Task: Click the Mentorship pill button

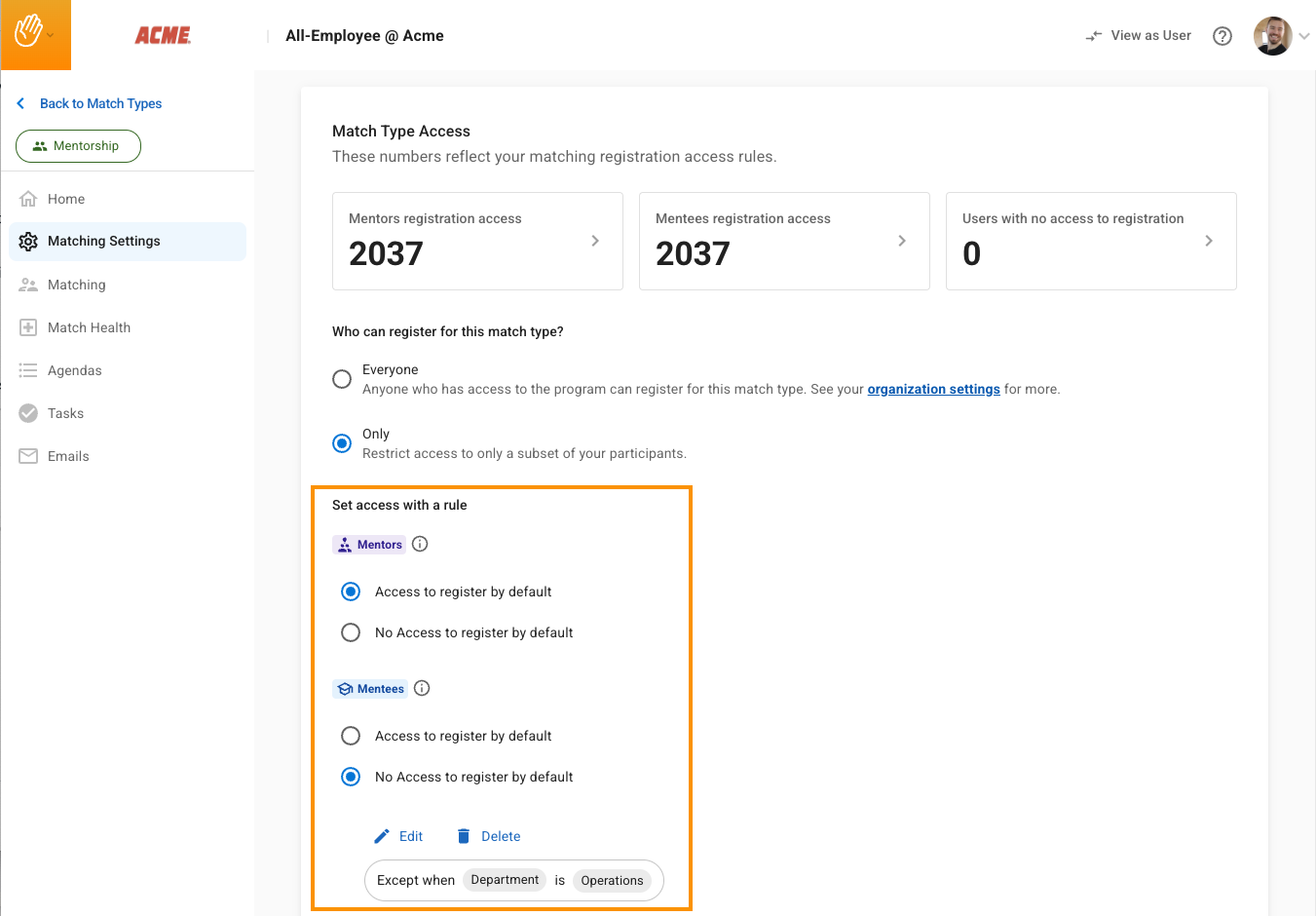Action: click(x=78, y=146)
